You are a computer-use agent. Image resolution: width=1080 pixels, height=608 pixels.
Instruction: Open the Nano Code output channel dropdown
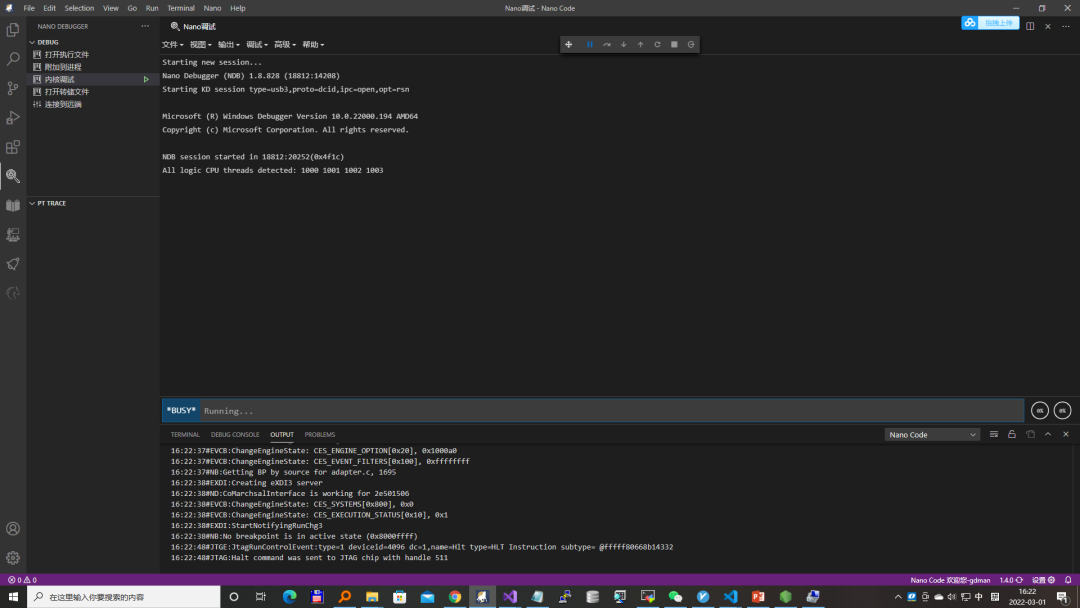click(932, 434)
